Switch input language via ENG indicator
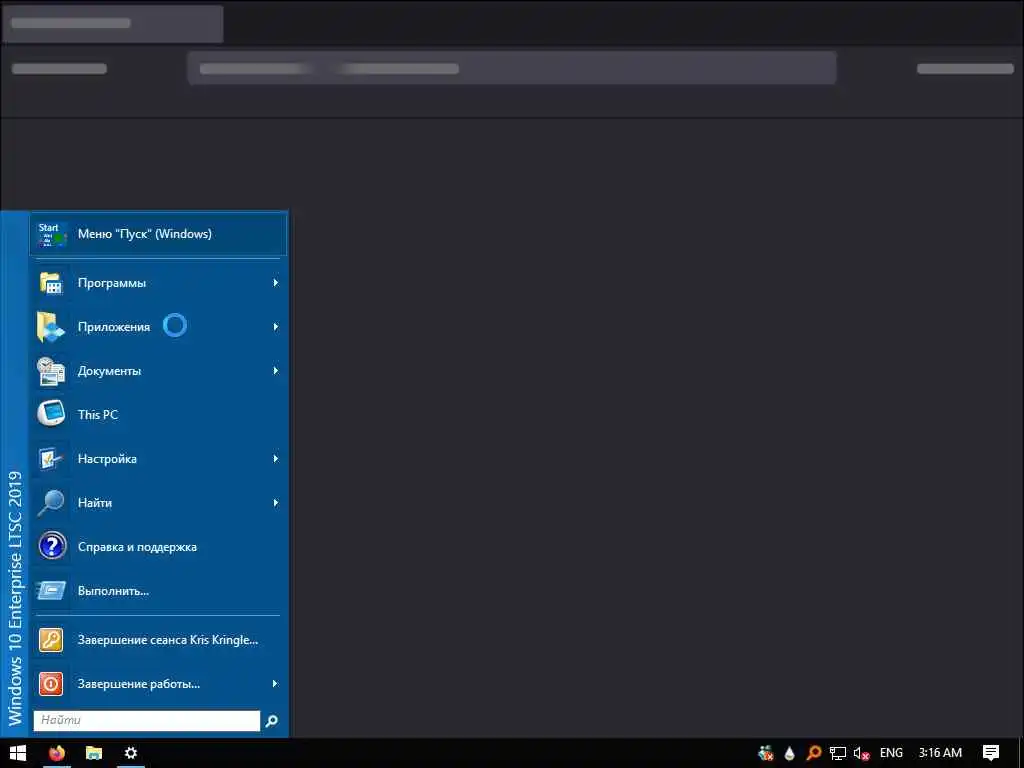 tap(891, 753)
